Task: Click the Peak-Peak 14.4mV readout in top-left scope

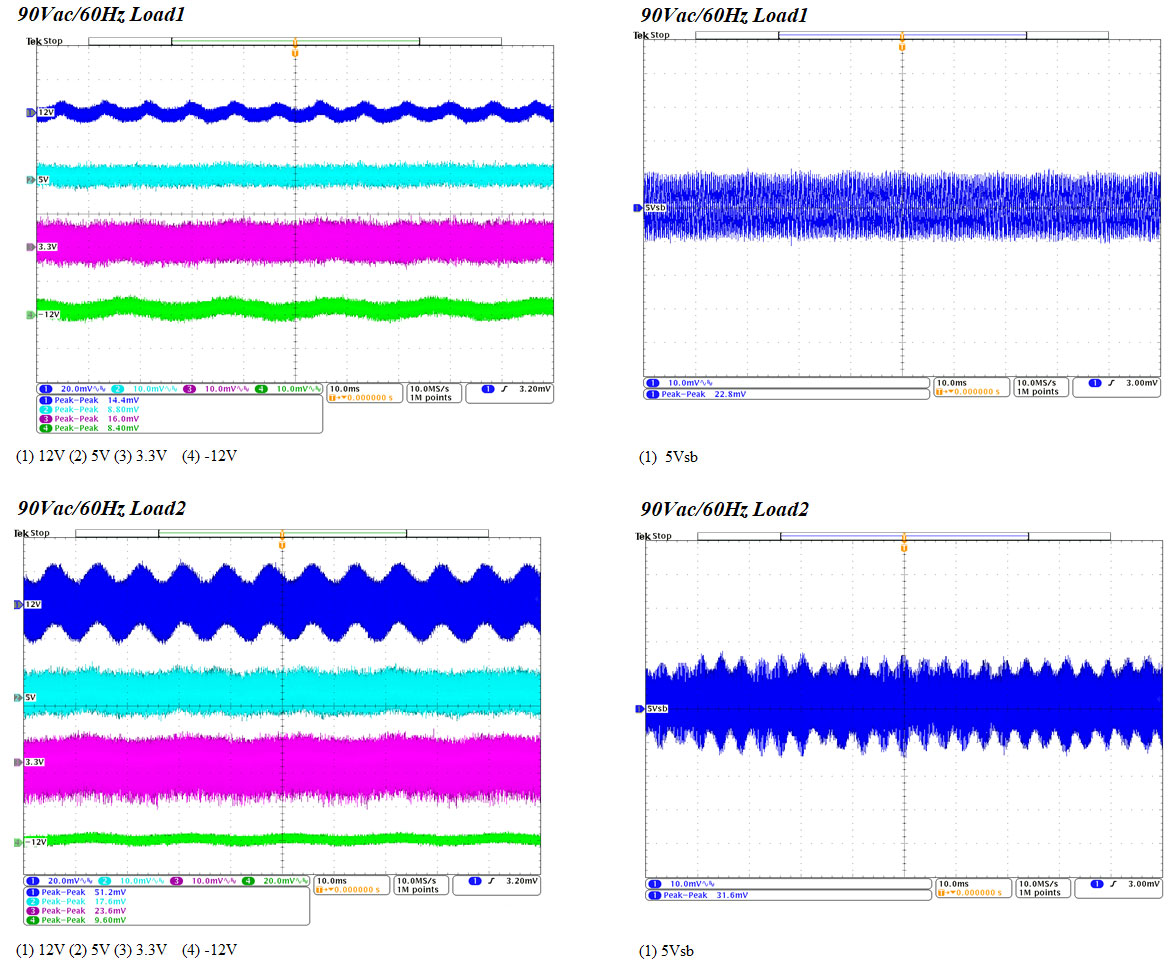Action: pos(97,399)
